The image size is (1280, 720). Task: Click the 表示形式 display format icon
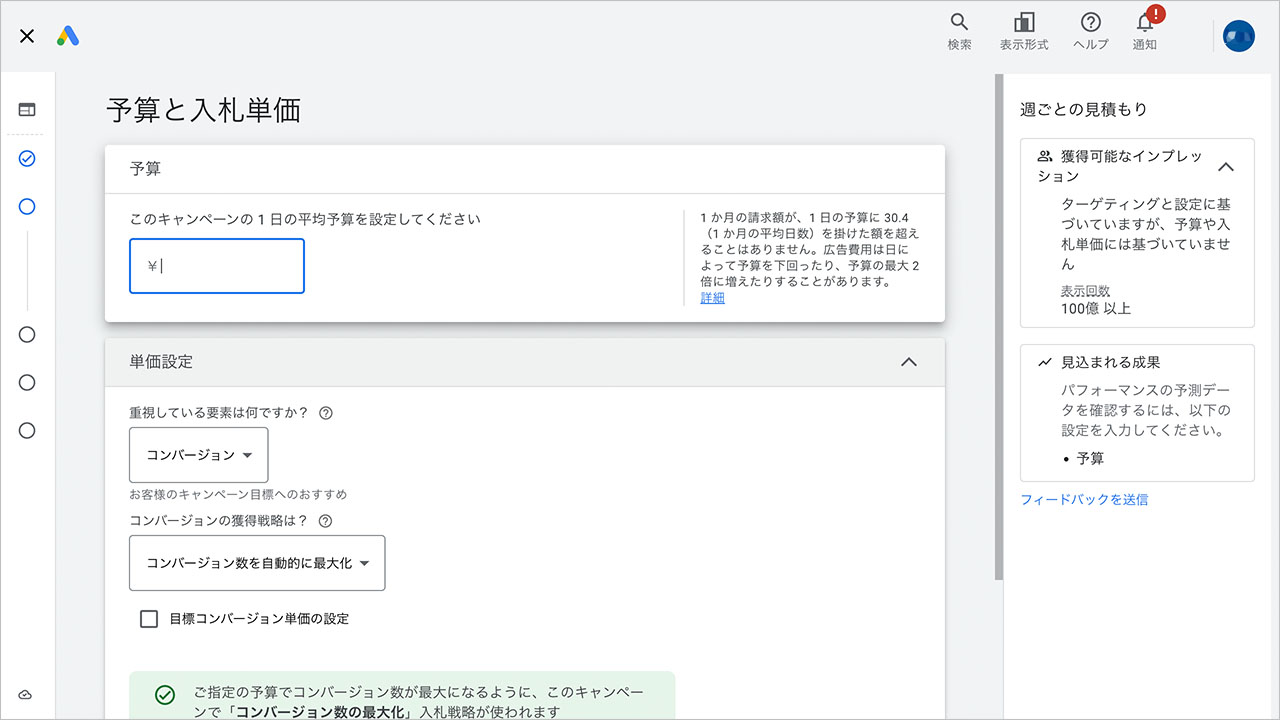tap(1024, 28)
